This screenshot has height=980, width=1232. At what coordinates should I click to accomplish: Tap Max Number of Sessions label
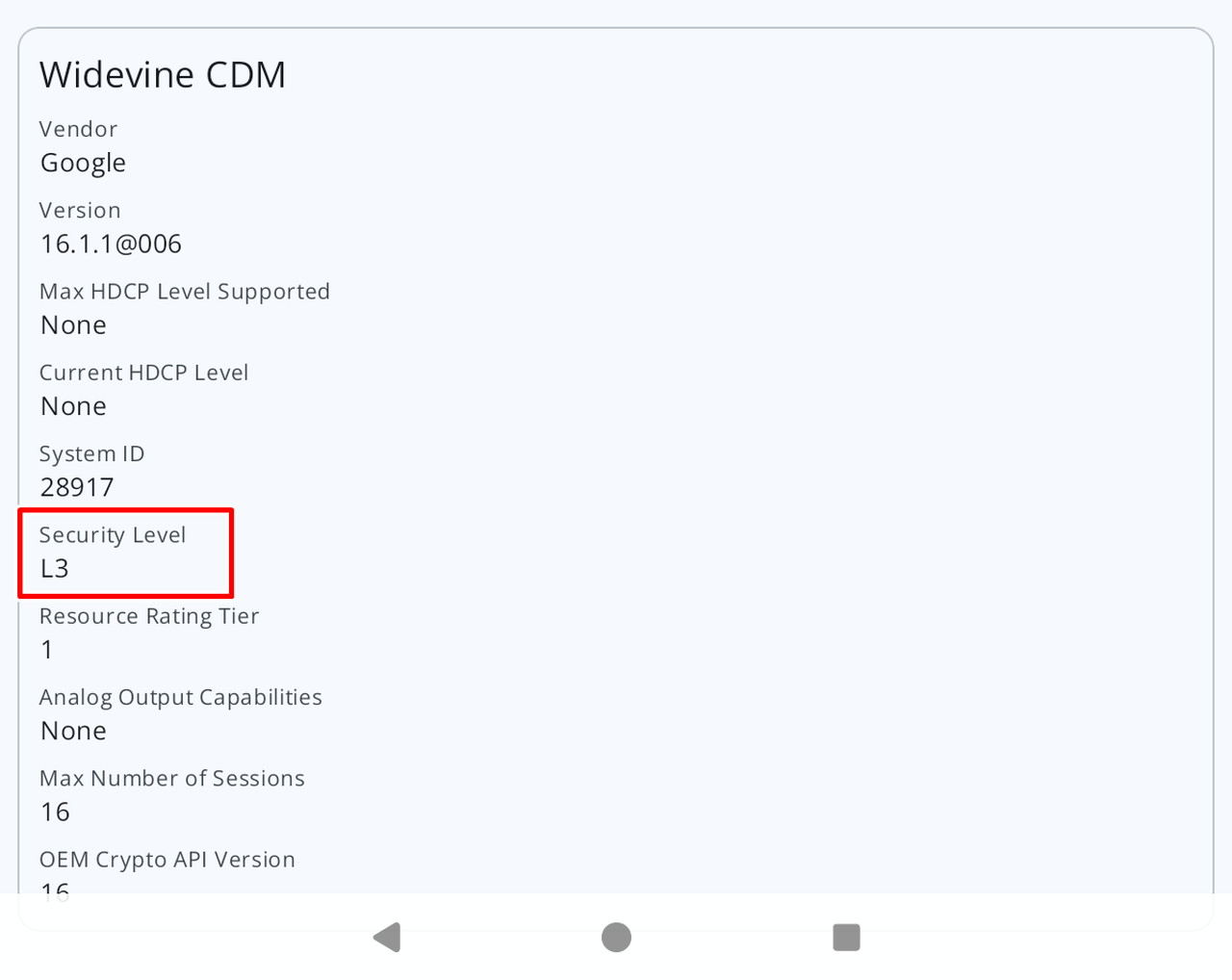pos(172,779)
